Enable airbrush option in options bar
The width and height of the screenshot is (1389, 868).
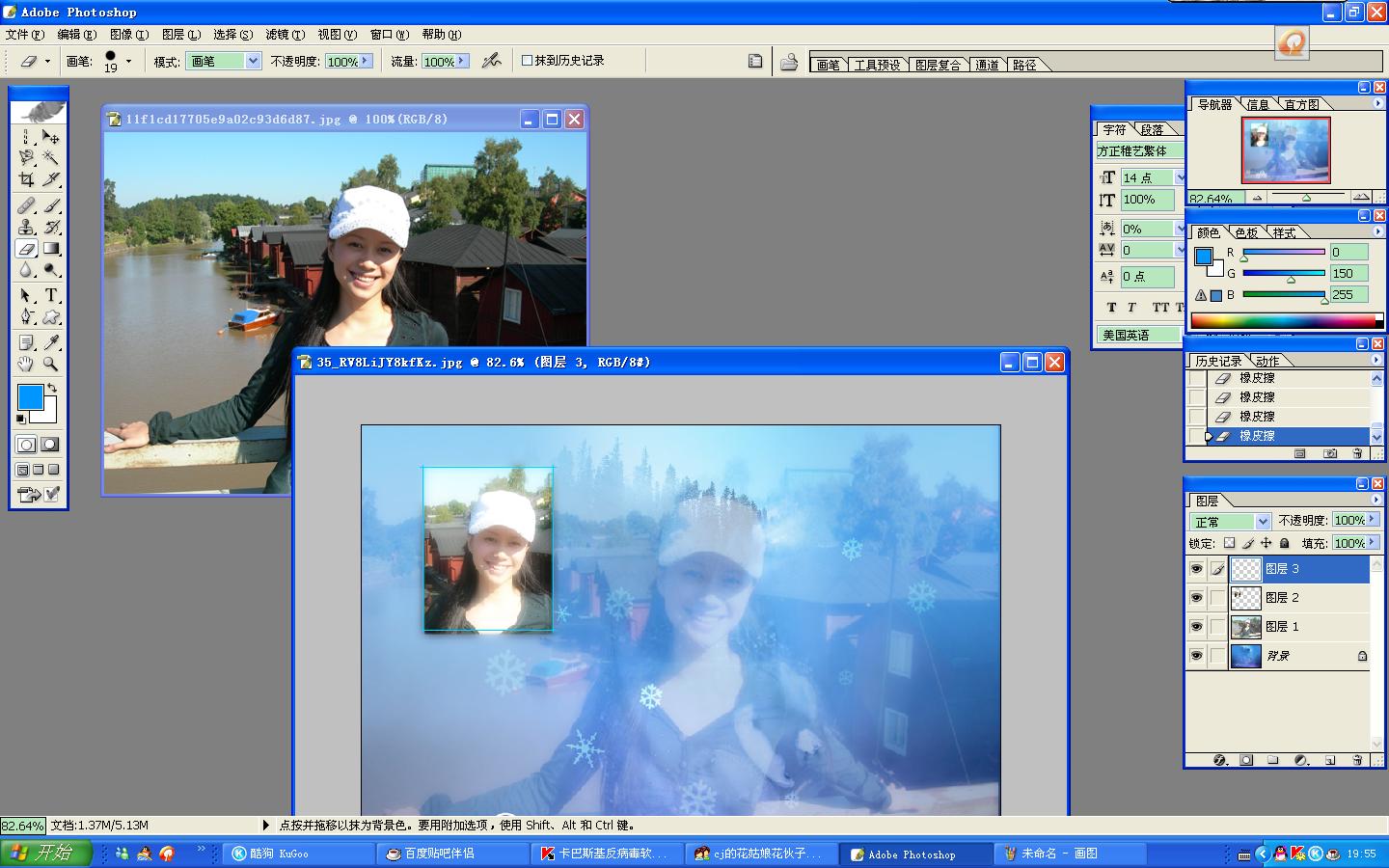[492, 60]
